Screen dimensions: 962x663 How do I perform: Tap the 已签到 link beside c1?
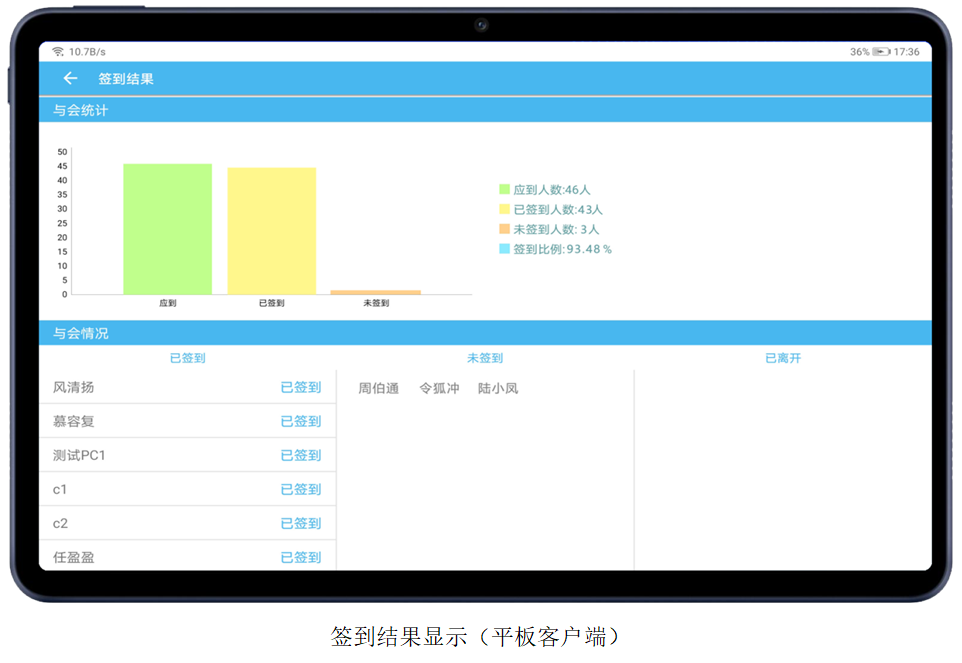coord(300,489)
